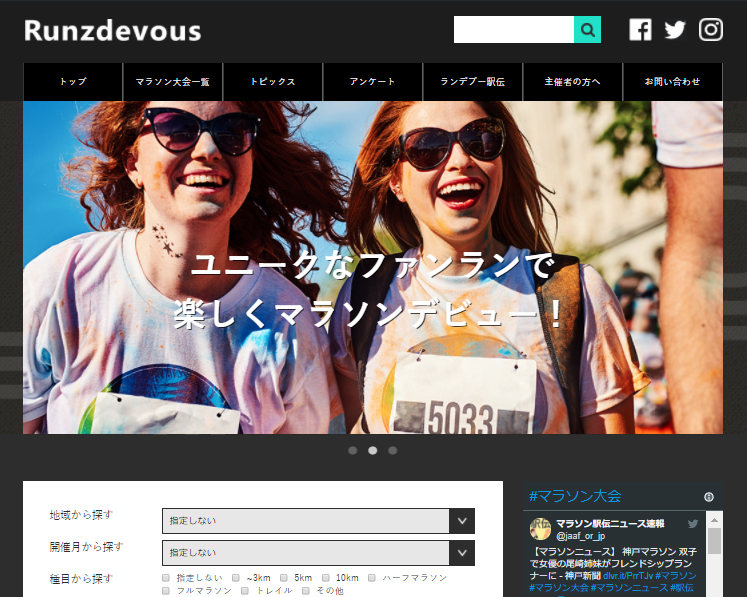Open the マラソン駅伝ニュース速報 account name
This screenshot has height=597, width=747.
tap(610, 524)
